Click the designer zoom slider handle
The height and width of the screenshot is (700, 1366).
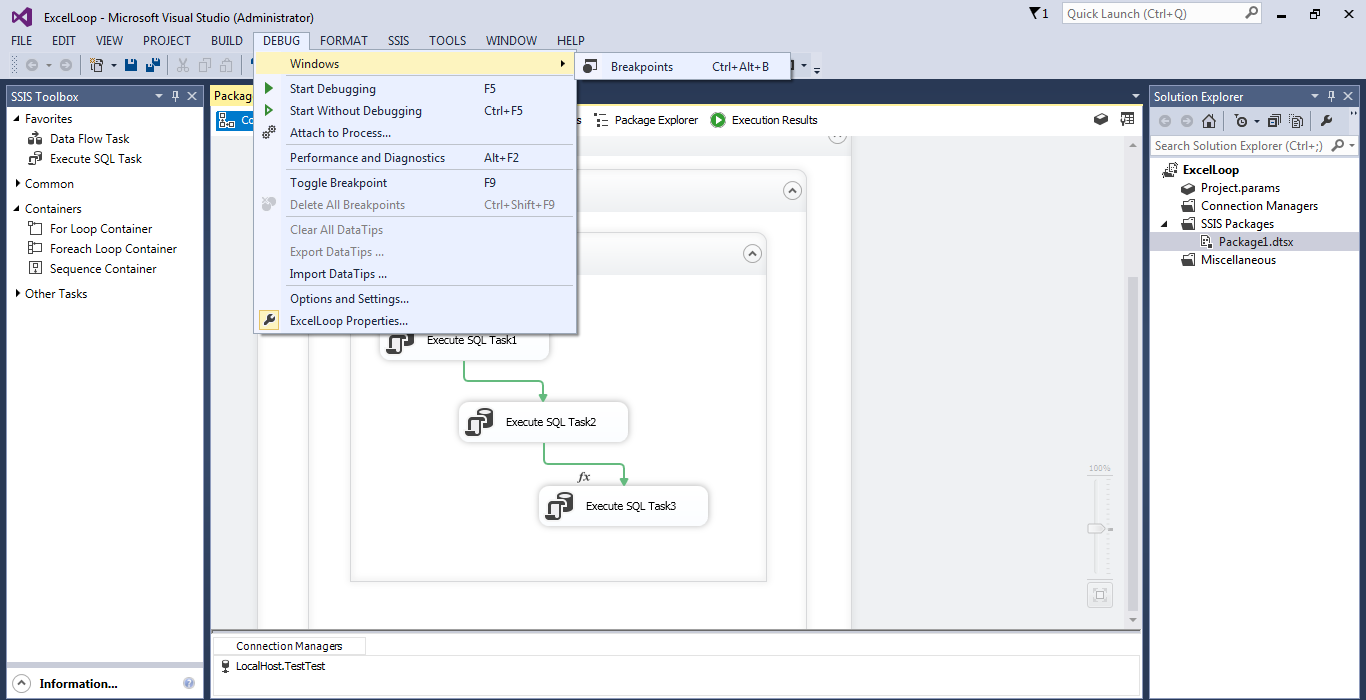(x=1098, y=528)
